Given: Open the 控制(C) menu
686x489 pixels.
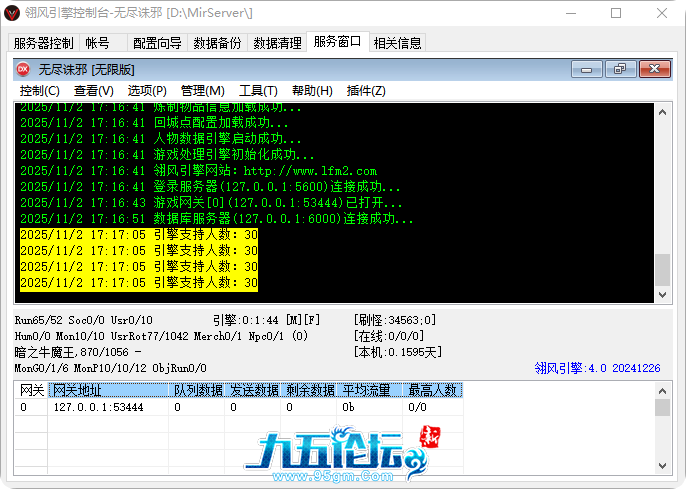Looking at the screenshot, I should click(39, 91).
